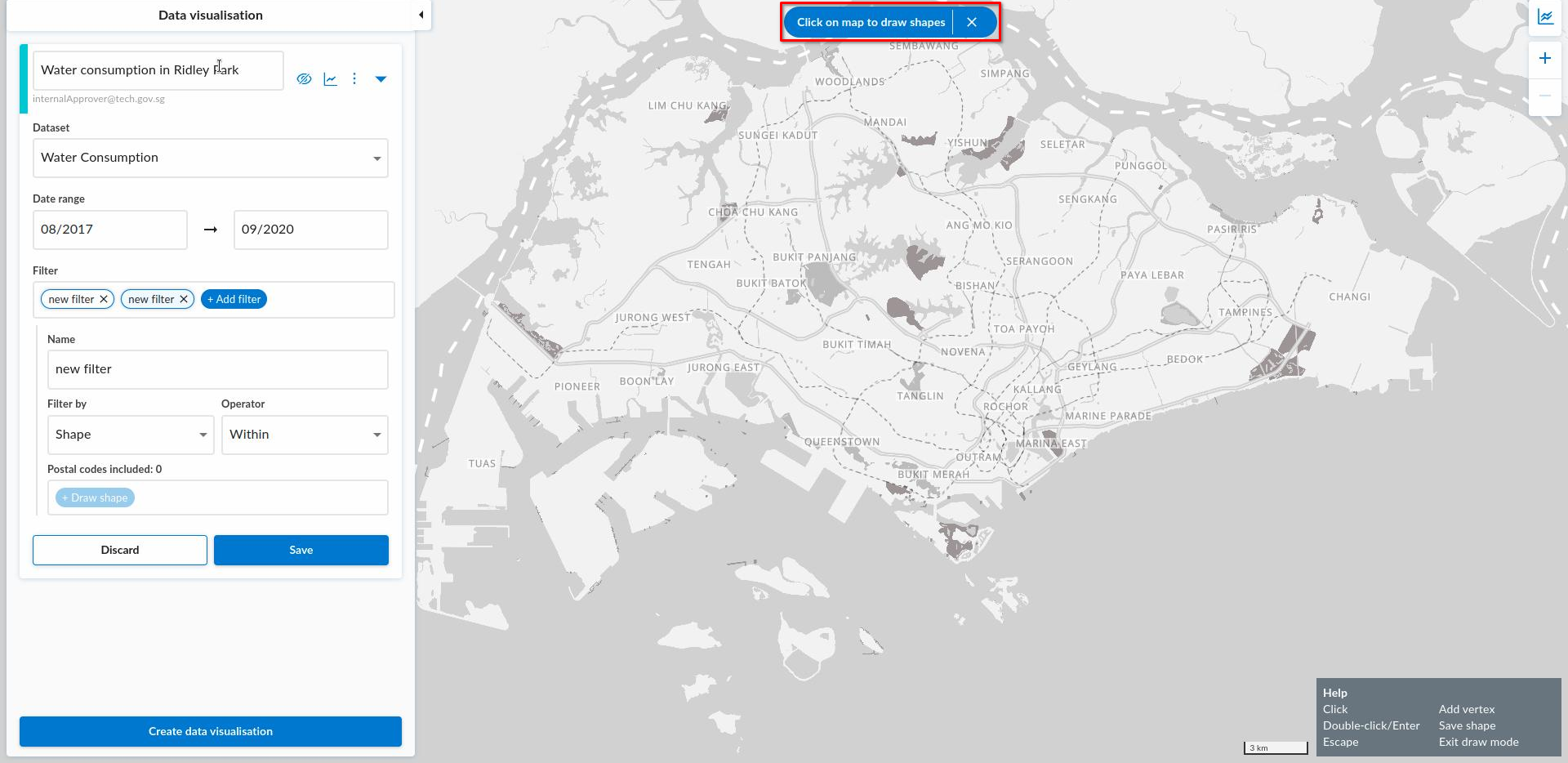Image resolution: width=1568 pixels, height=763 pixels.
Task: Zoom out the map with minus button
Action: [x=1545, y=96]
